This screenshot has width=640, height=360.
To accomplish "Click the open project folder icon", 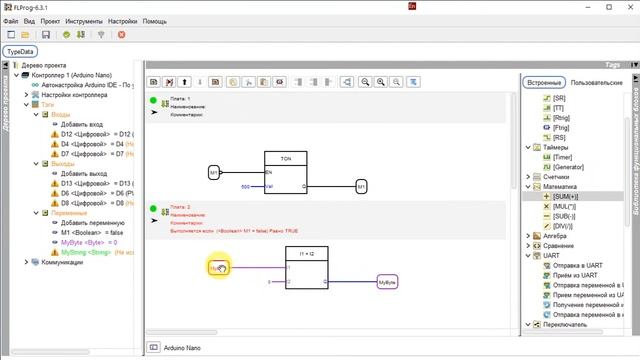I will click(25, 35).
